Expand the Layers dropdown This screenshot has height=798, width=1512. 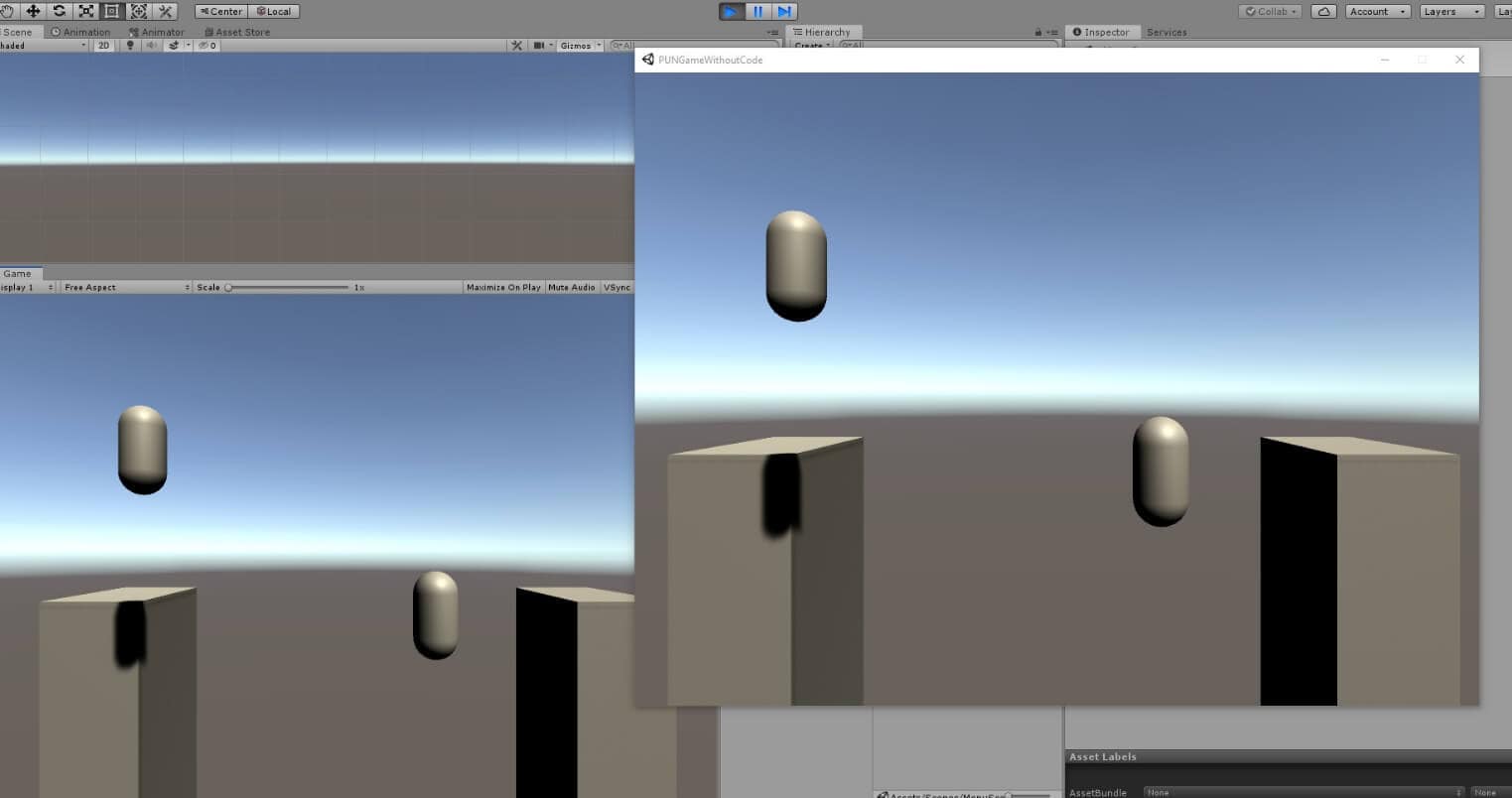(x=1450, y=12)
